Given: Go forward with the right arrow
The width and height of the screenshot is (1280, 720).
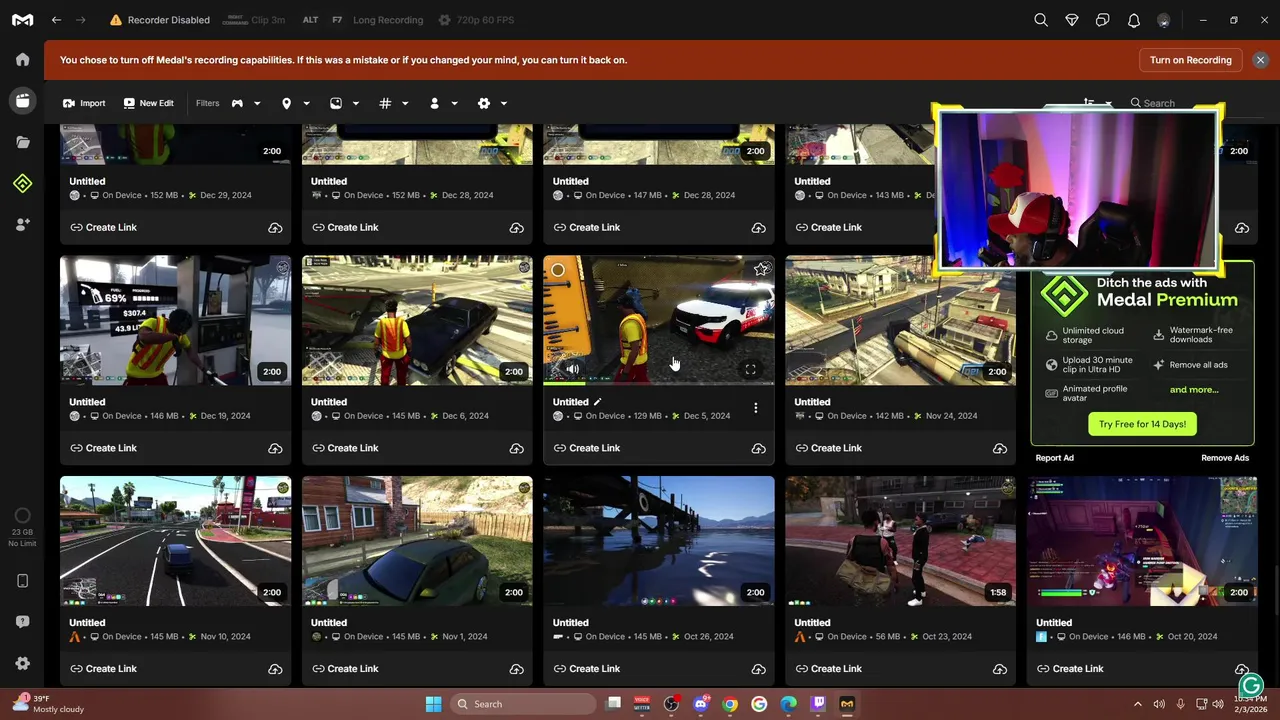Looking at the screenshot, I should pyautogui.click(x=81, y=20).
